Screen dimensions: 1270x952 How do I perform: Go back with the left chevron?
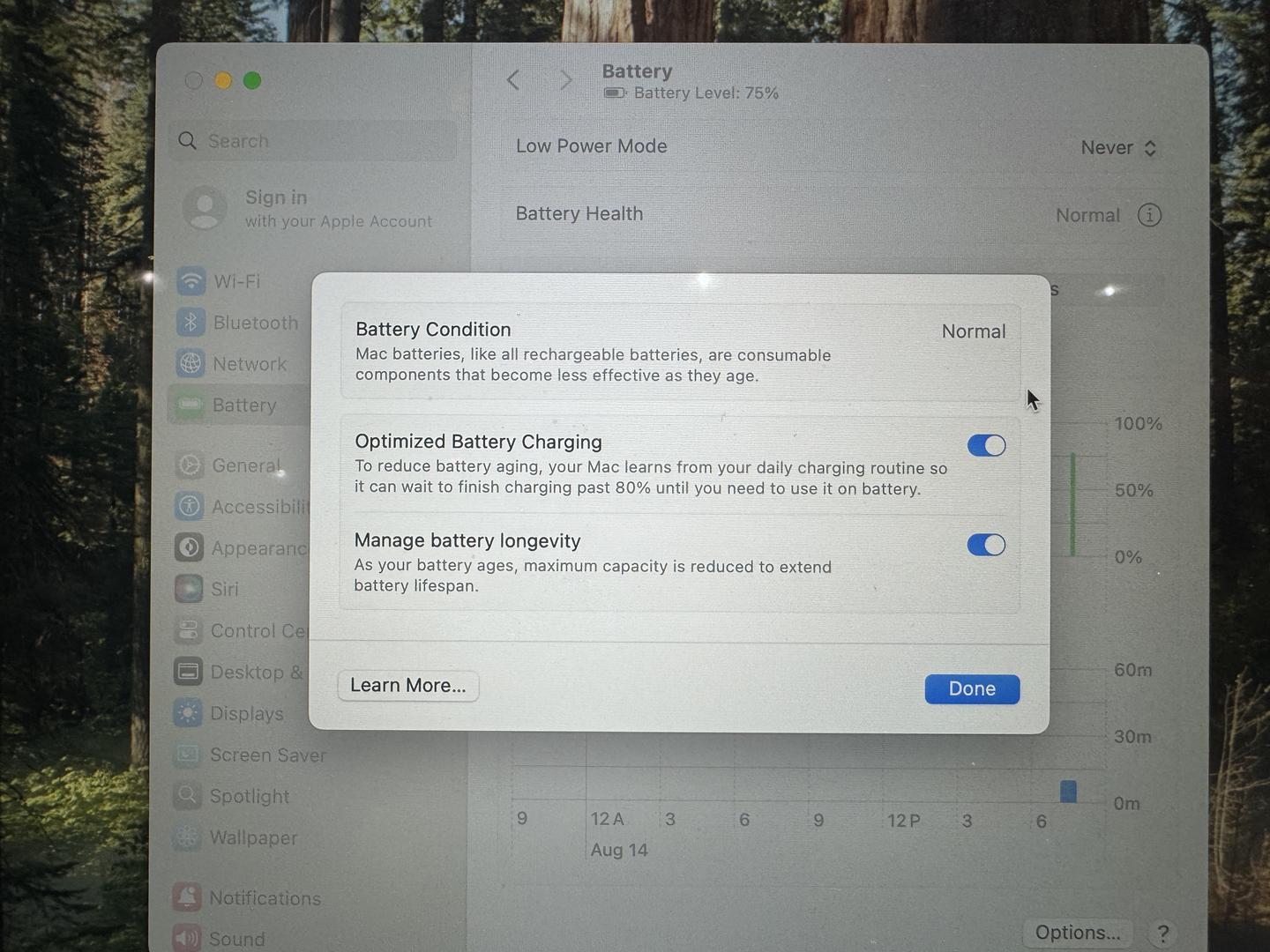pos(513,80)
